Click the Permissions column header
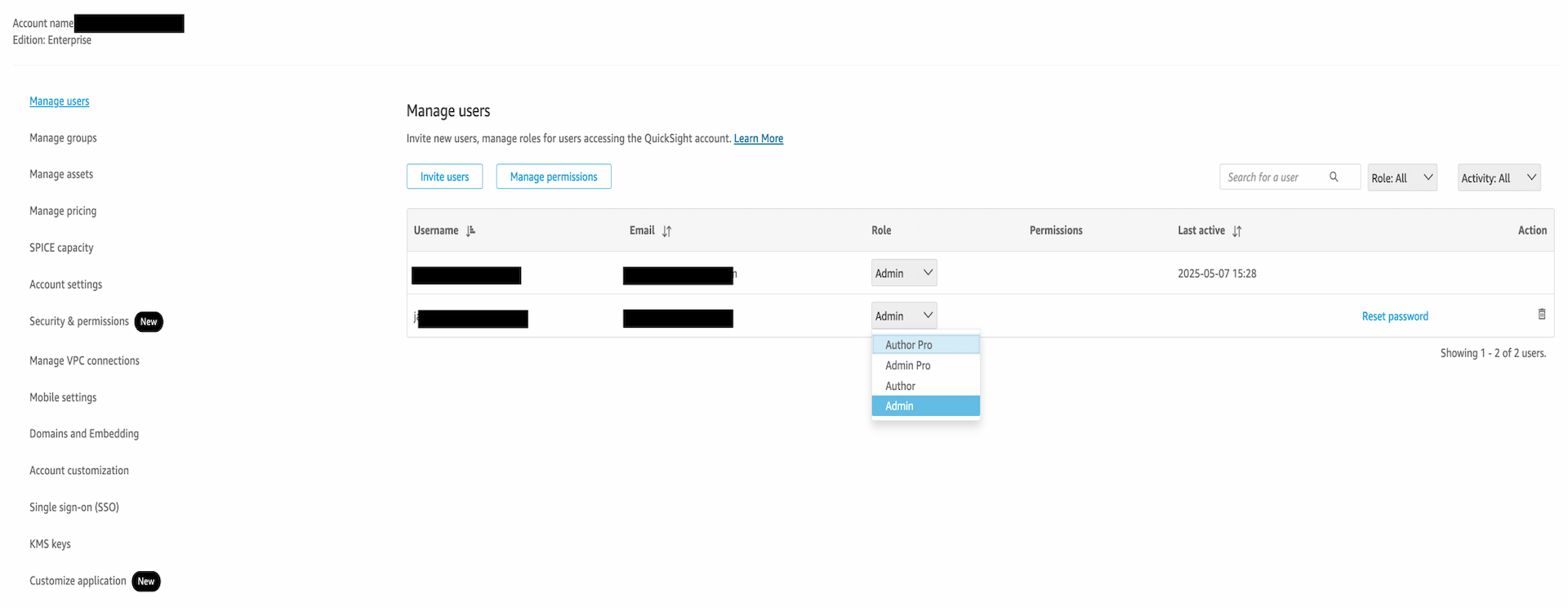The image size is (1568, 608). tap(1056, 230)
